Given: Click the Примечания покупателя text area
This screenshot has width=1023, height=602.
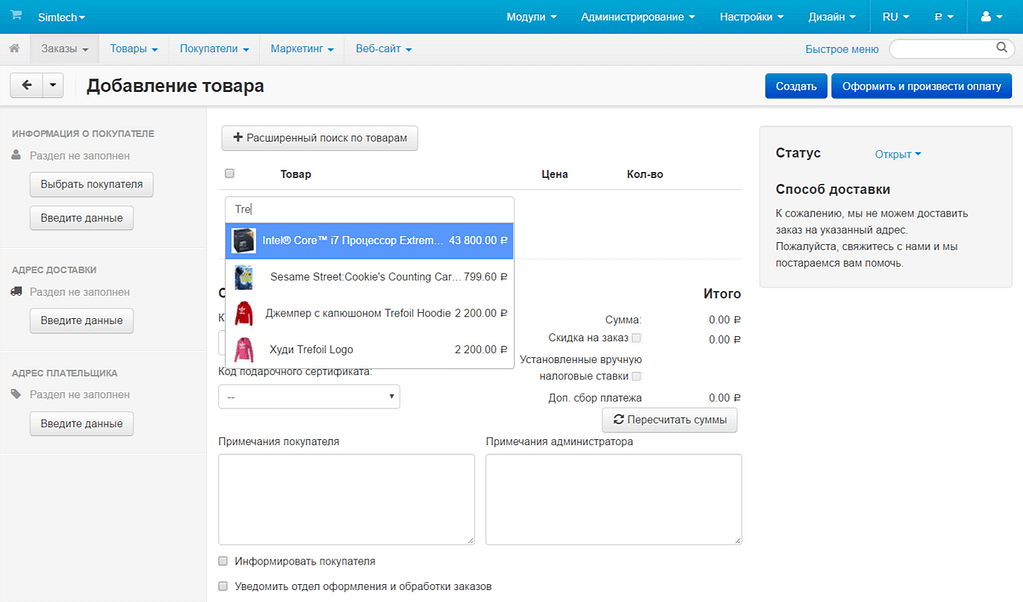Looking at the screenshot, I should (x=346, y=499).
